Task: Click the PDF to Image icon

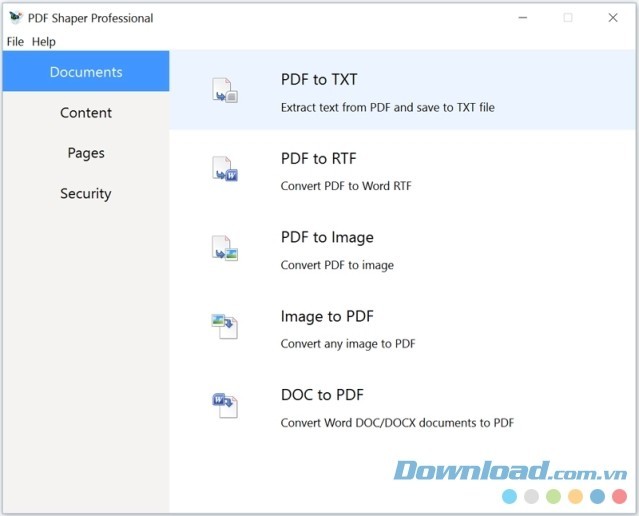Action: [x=225, y=248]
